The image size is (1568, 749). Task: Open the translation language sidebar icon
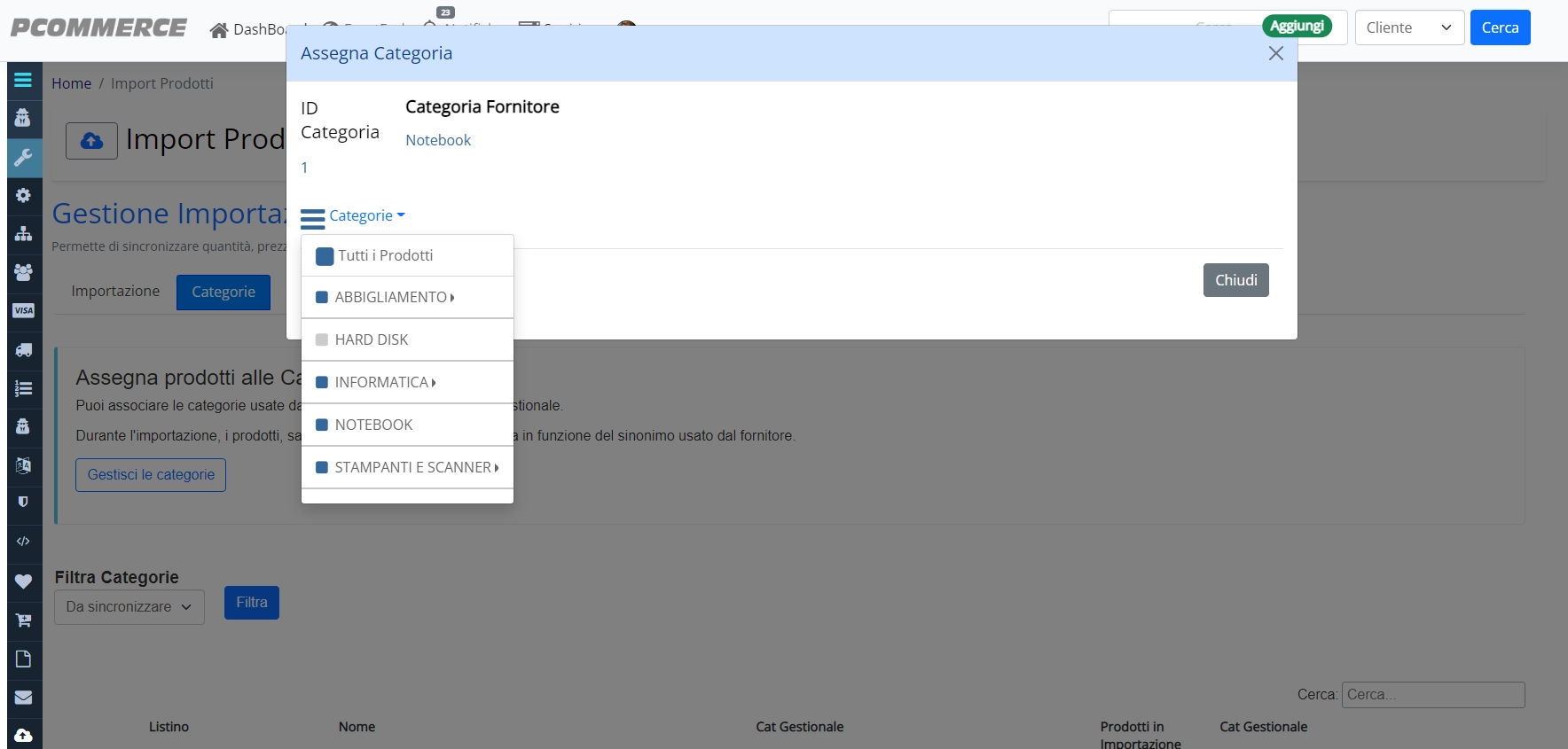23,464
